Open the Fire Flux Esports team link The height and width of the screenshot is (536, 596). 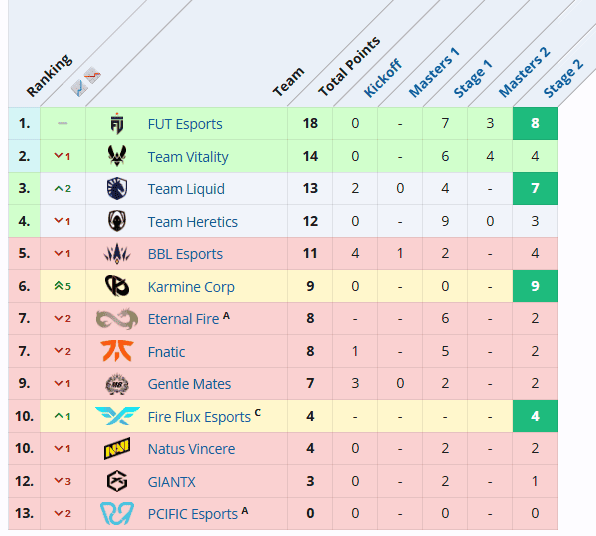(199, 417)
